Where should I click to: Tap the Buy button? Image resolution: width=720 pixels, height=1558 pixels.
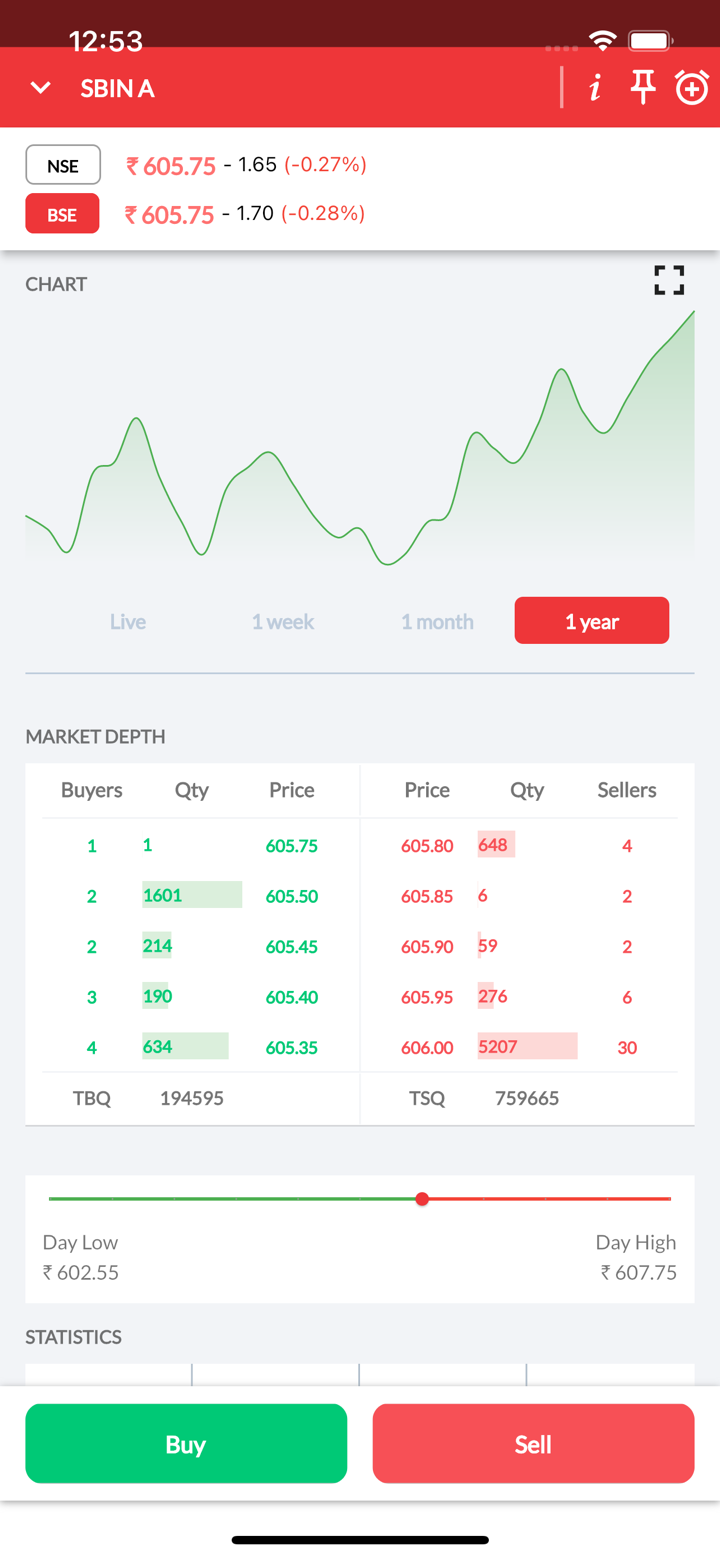point(186,1444)
